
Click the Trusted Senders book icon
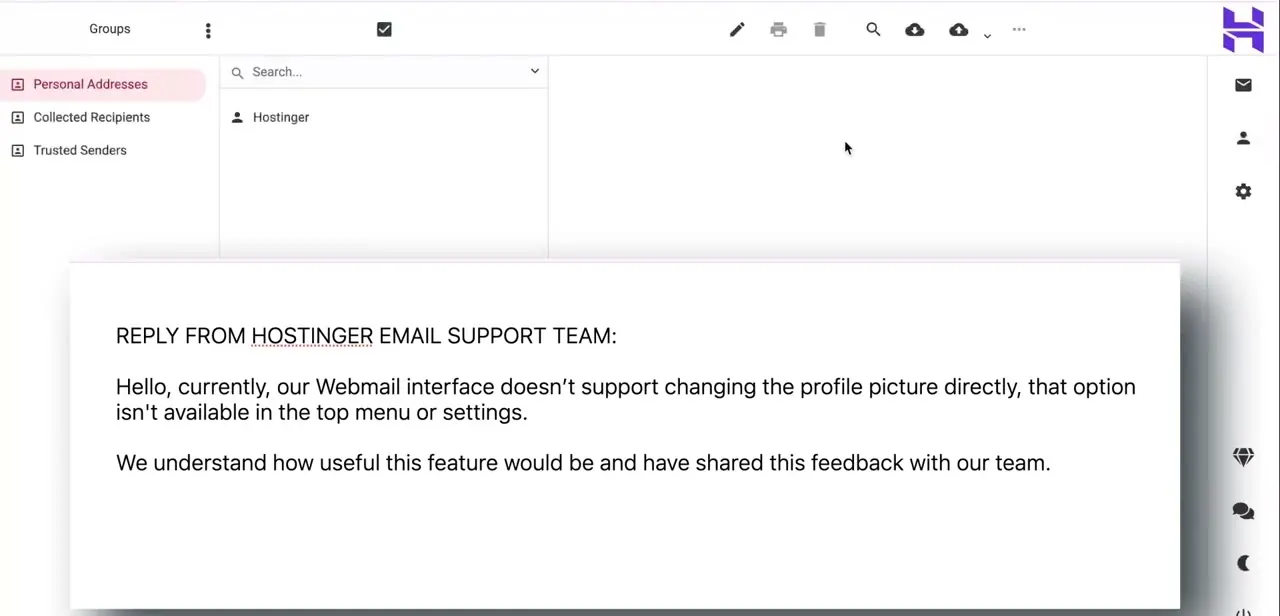coord(17,150)
